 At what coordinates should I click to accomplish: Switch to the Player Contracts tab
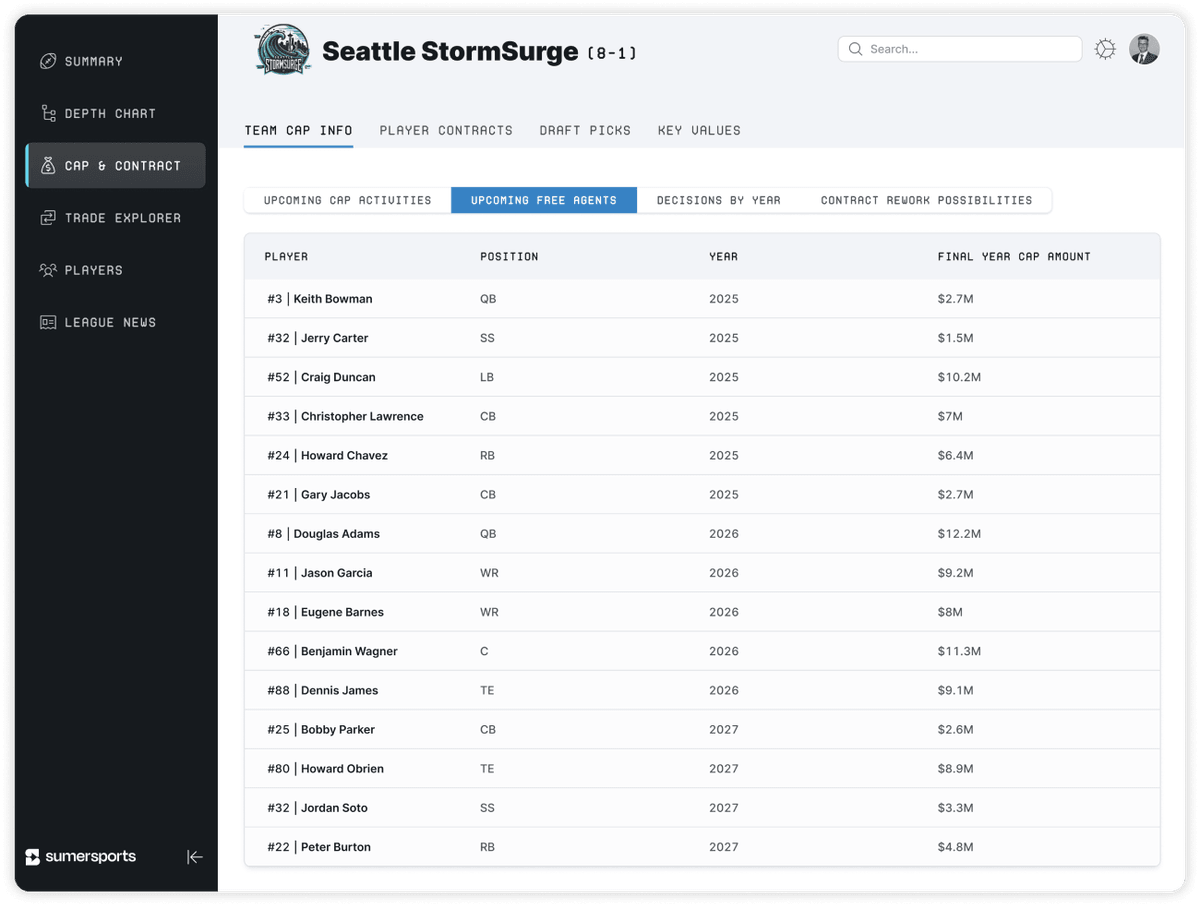(x=446, y=130)
